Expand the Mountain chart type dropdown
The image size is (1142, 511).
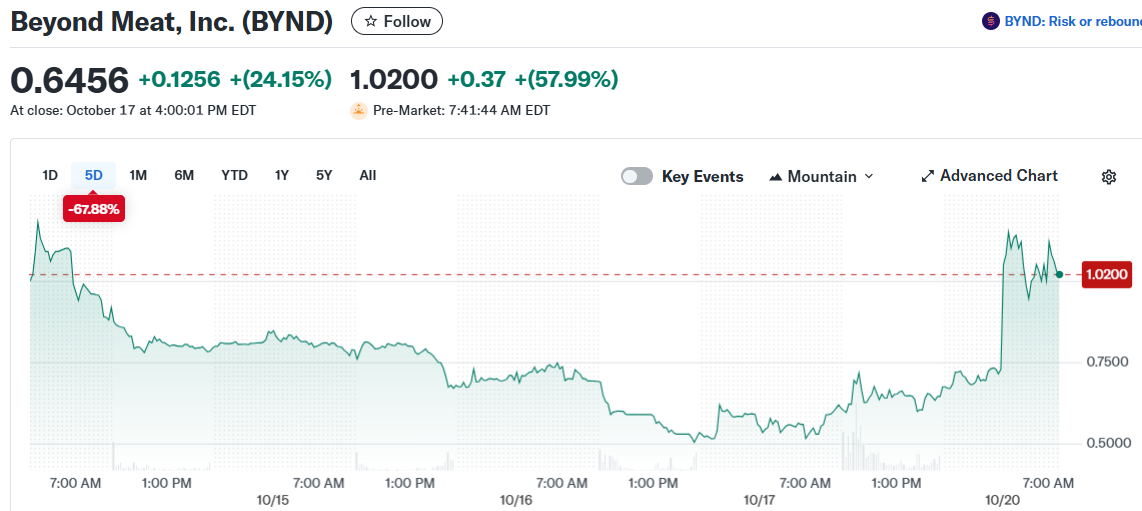868,176
